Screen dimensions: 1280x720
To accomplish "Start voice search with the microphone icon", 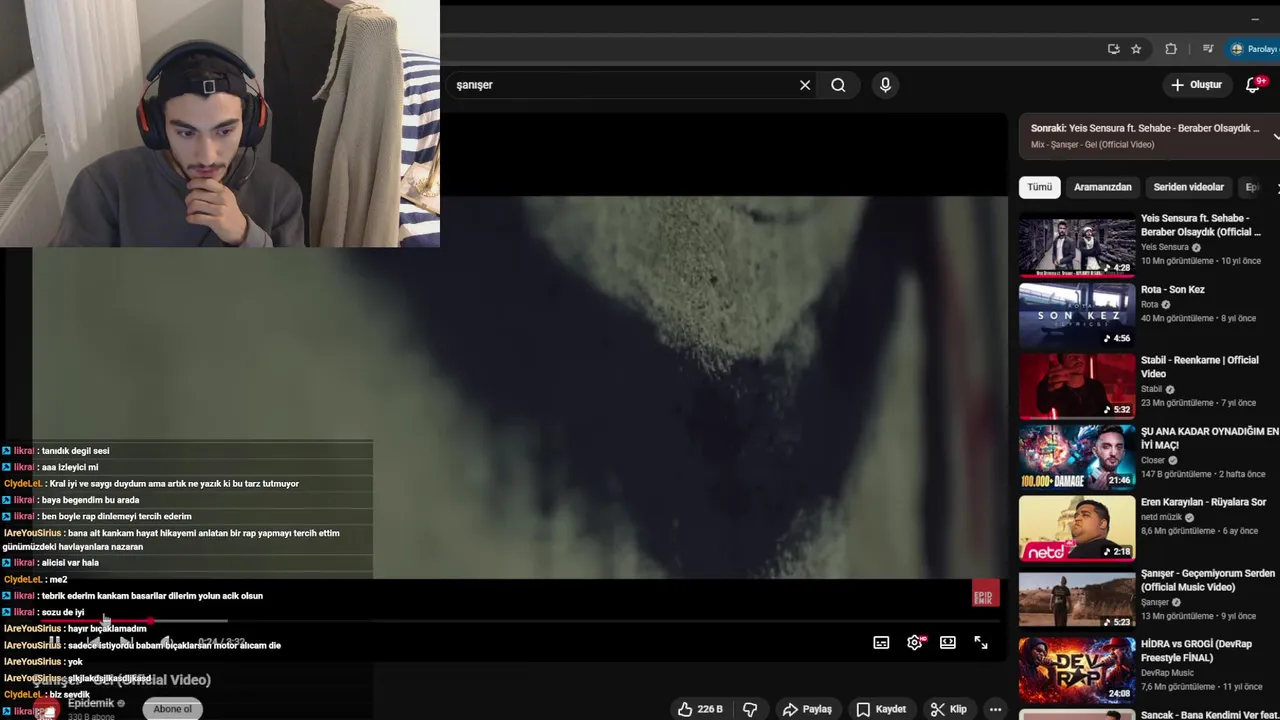I will click(x=885, y=85).
